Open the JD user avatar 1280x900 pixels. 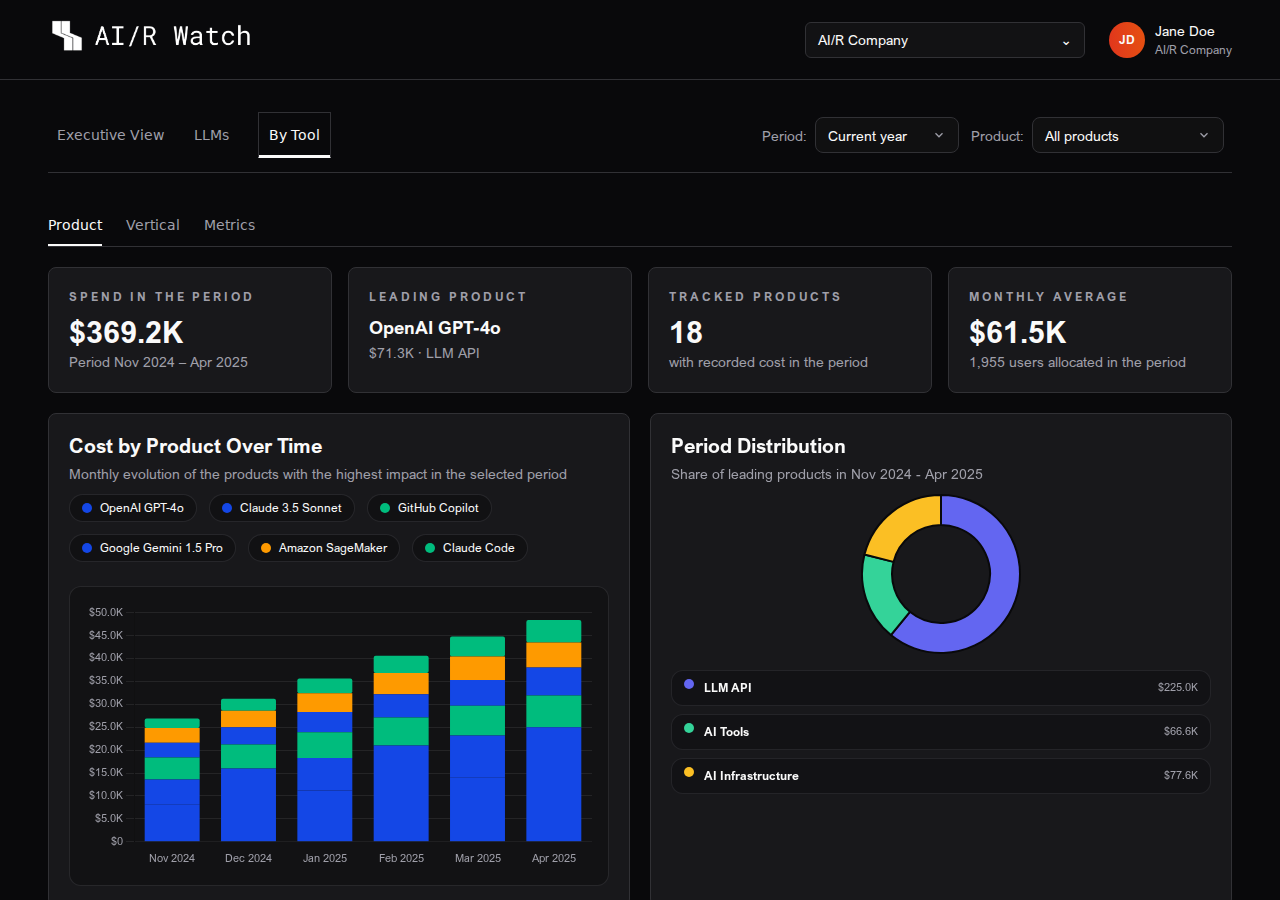click(x=1127, y=40)
